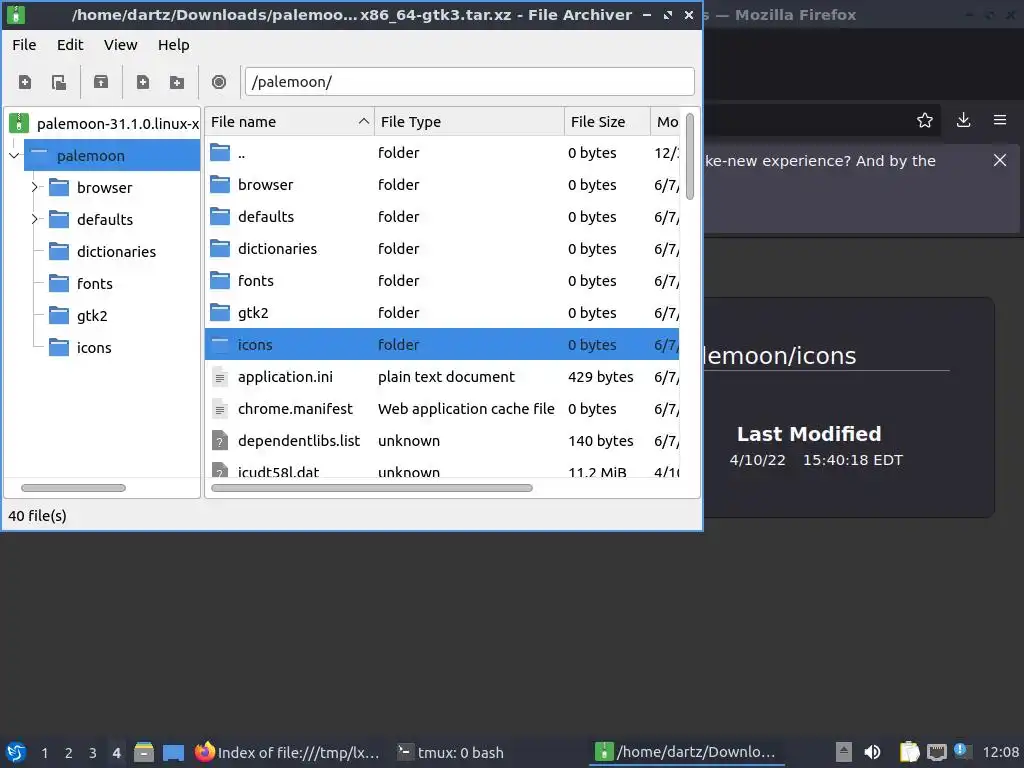Click the Stop operation toolbar icon
The height and width of the screenshot is (768, 1024).
[x=219, y=82]
